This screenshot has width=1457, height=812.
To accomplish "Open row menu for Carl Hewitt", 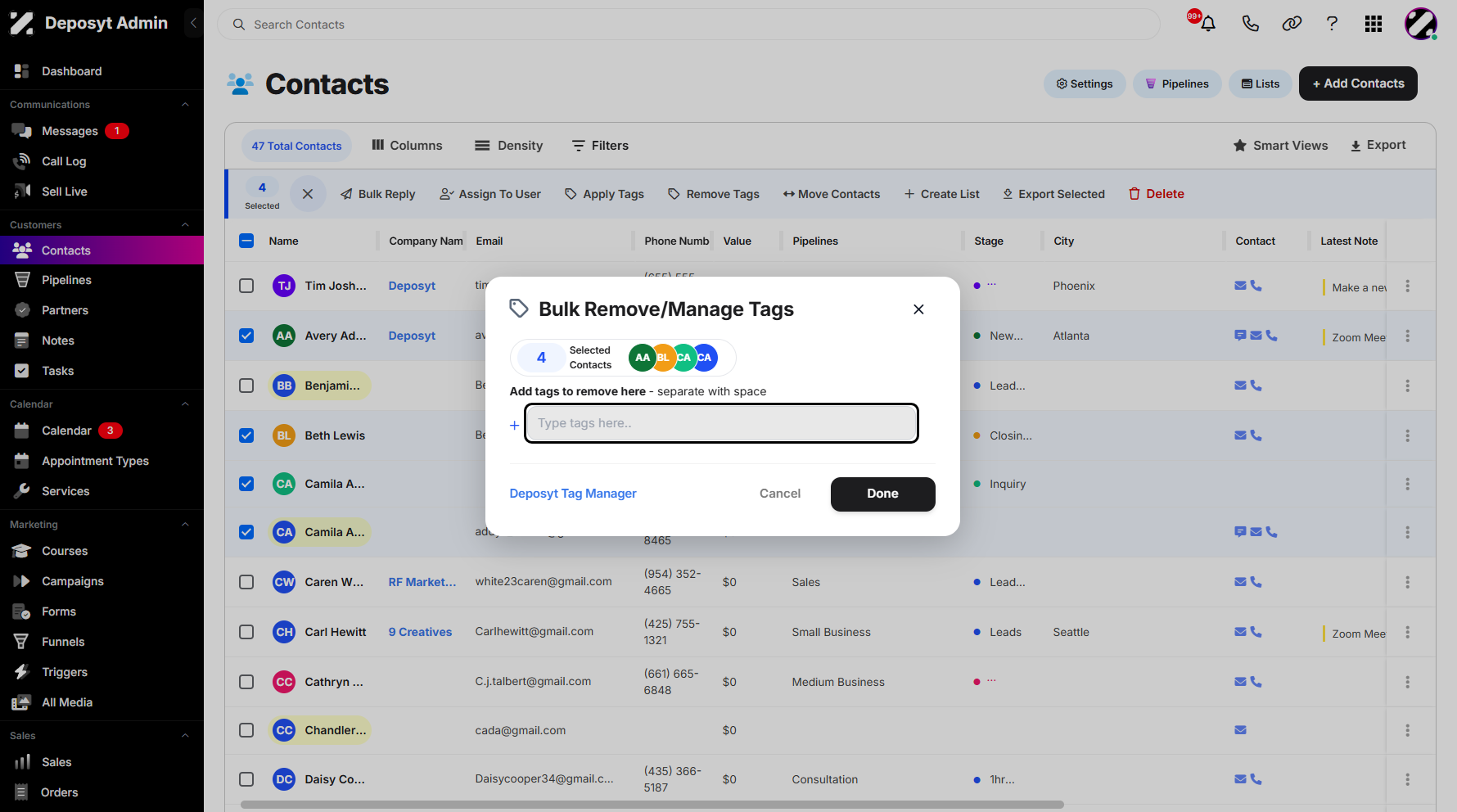I will pos(1407,632).
